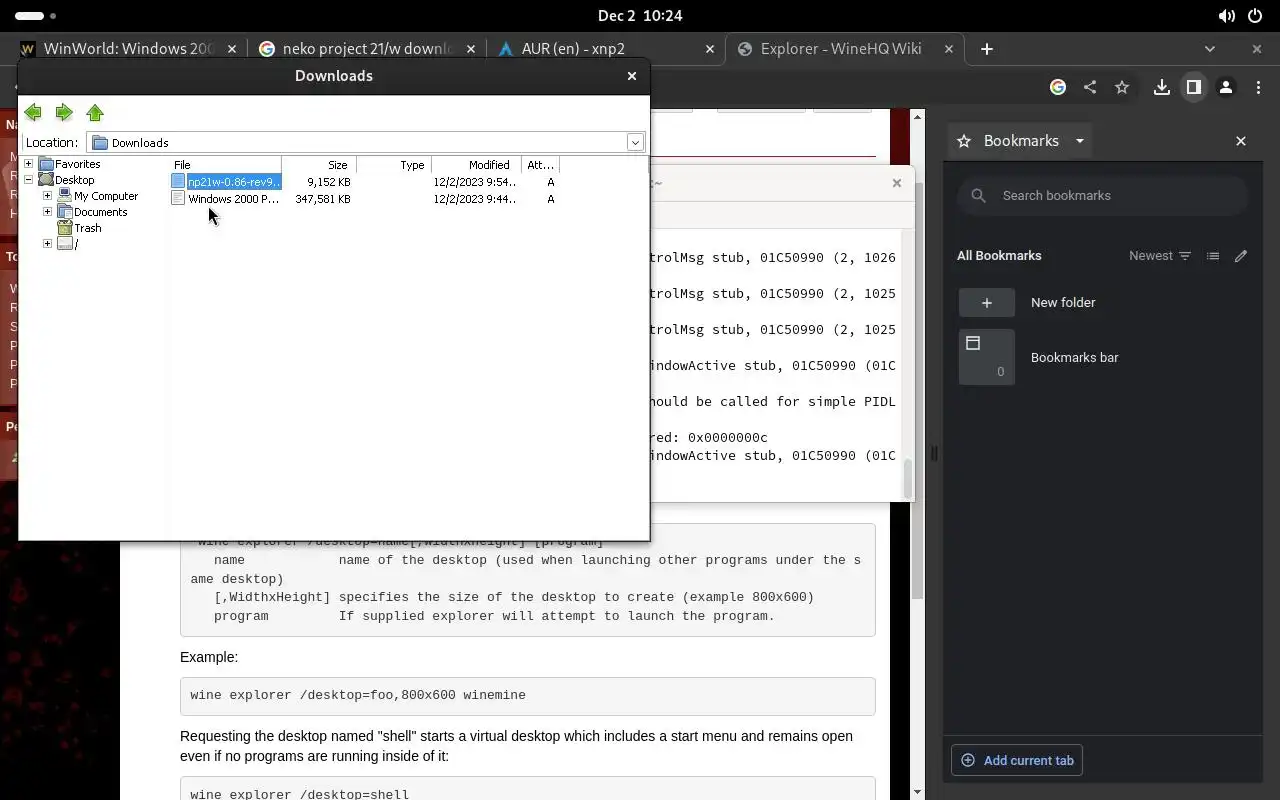Close the terminal window behind

coord(896,183)
